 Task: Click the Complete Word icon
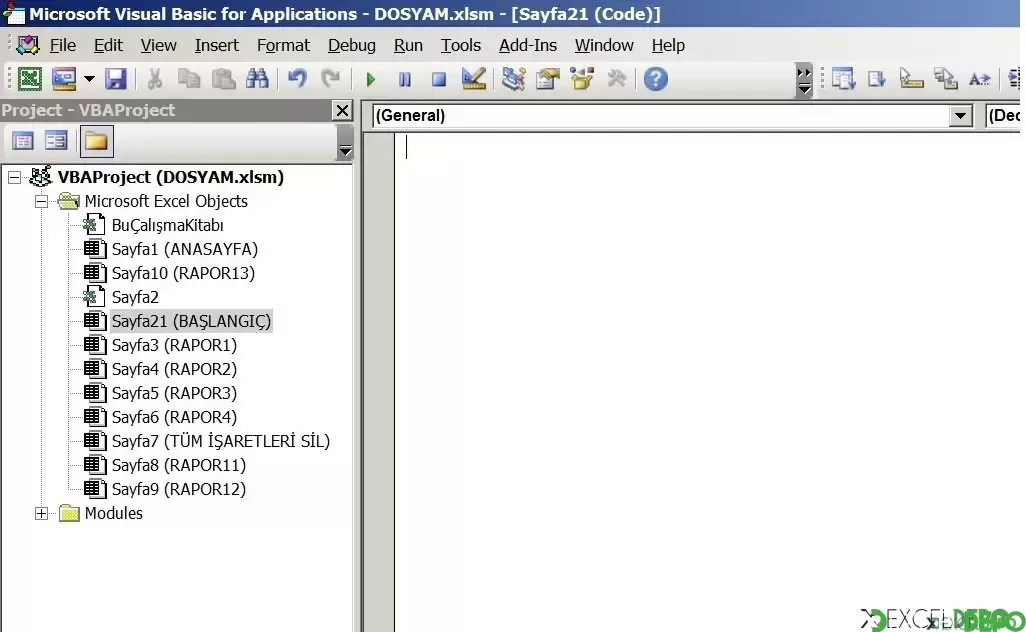tap(980, 79)
